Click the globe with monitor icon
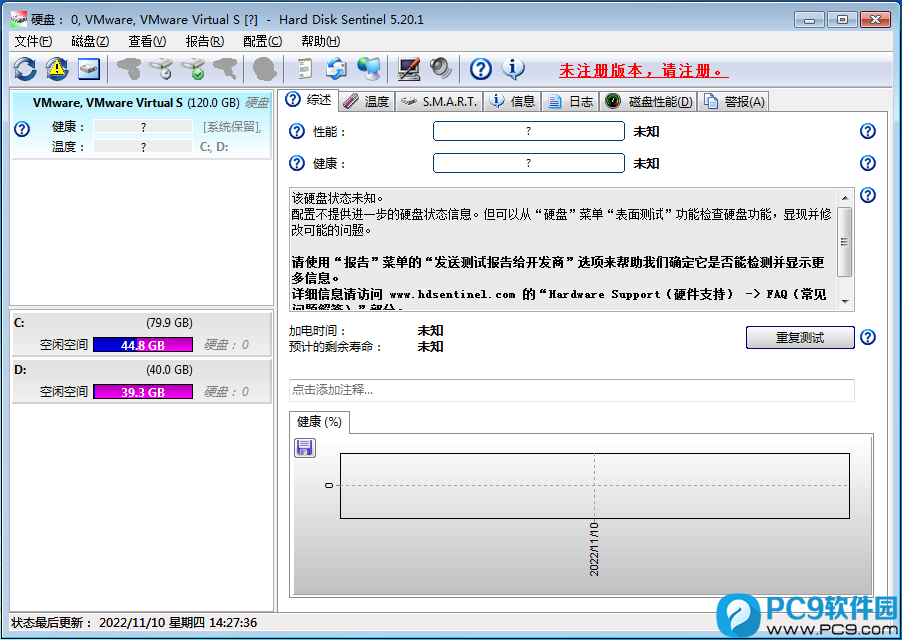902x640 pixels. 369,69
